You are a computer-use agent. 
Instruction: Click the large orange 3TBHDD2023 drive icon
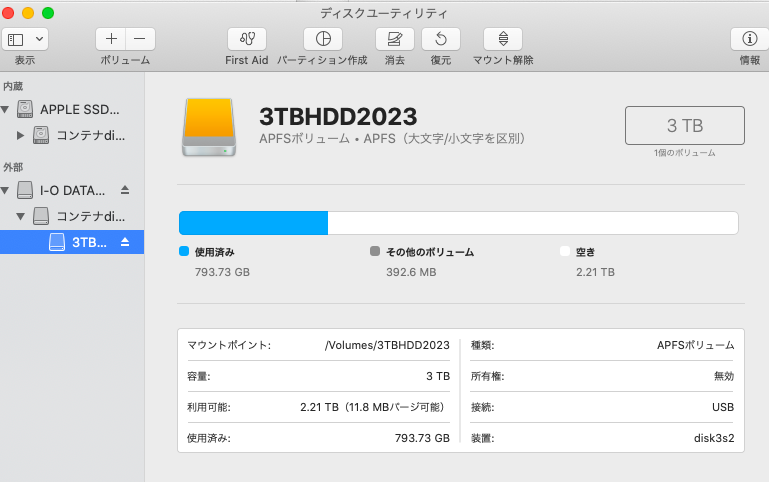coord(209,127)
